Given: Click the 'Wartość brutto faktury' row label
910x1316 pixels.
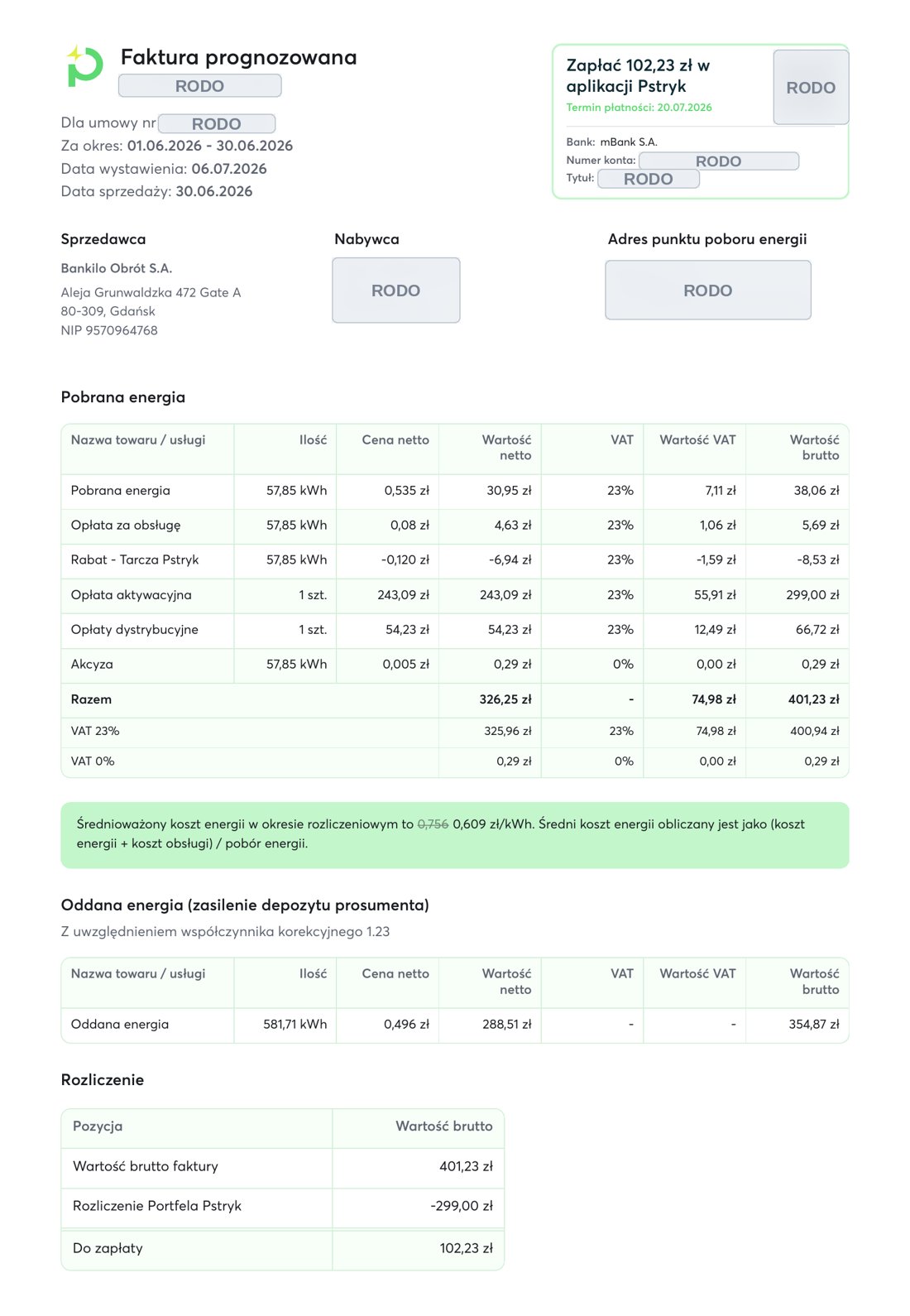Looking at the screenshot, I should [146, 1166].
